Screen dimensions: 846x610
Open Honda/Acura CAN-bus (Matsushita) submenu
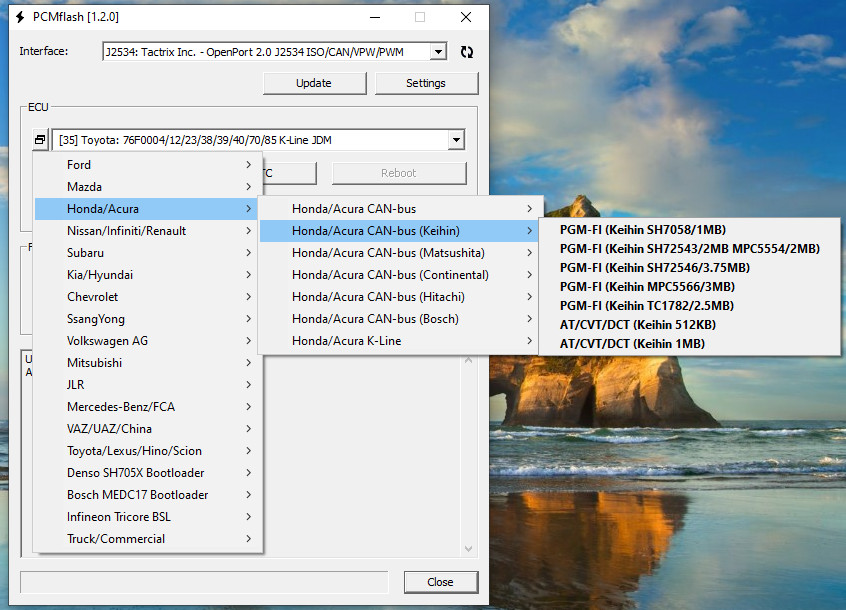click(400, 252)
